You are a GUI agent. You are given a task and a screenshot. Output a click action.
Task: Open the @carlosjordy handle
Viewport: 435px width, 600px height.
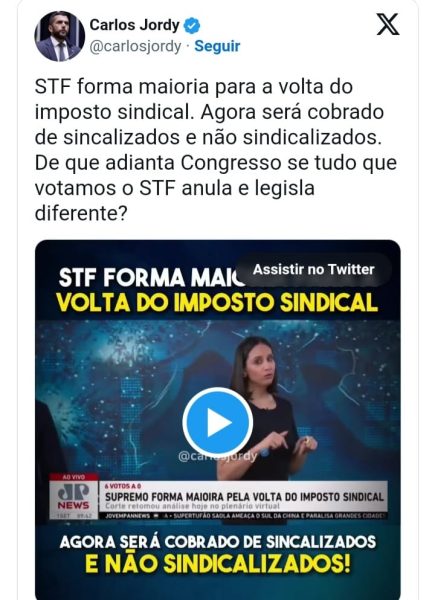(135, 47)
